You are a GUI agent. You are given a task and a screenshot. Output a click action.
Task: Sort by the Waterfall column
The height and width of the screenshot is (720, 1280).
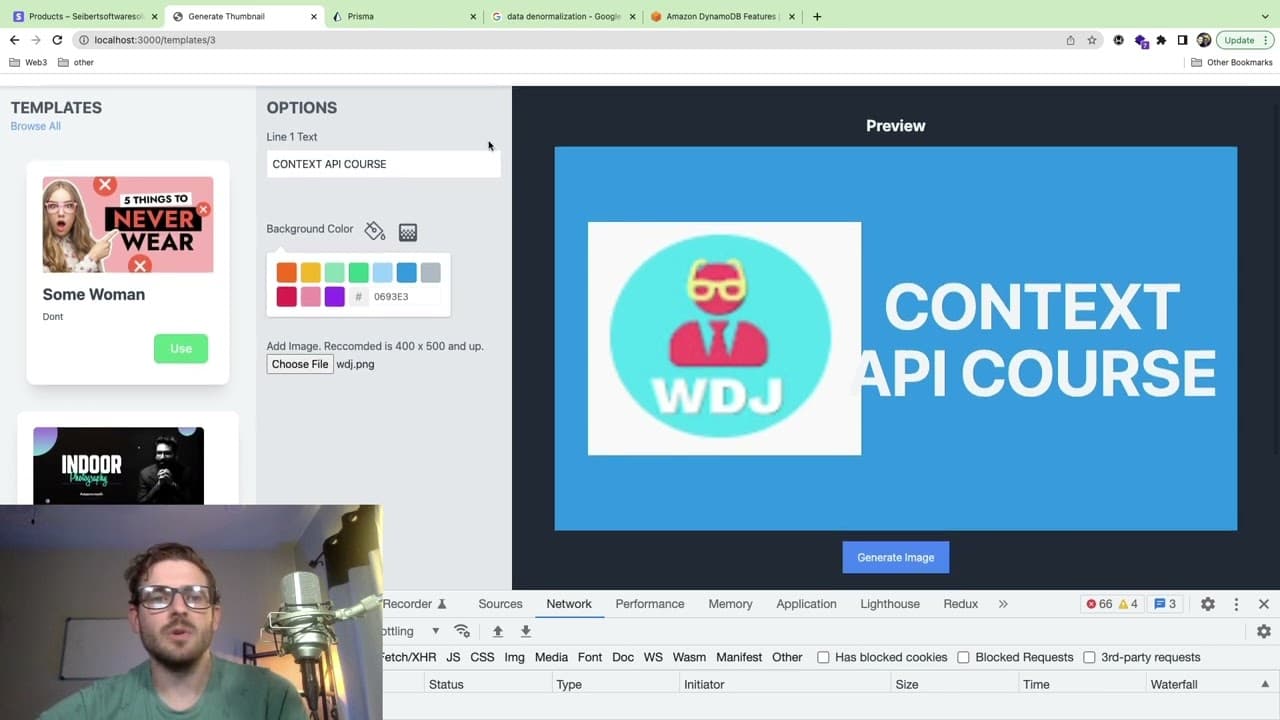pyautogui.click(x=1210, y=684)
